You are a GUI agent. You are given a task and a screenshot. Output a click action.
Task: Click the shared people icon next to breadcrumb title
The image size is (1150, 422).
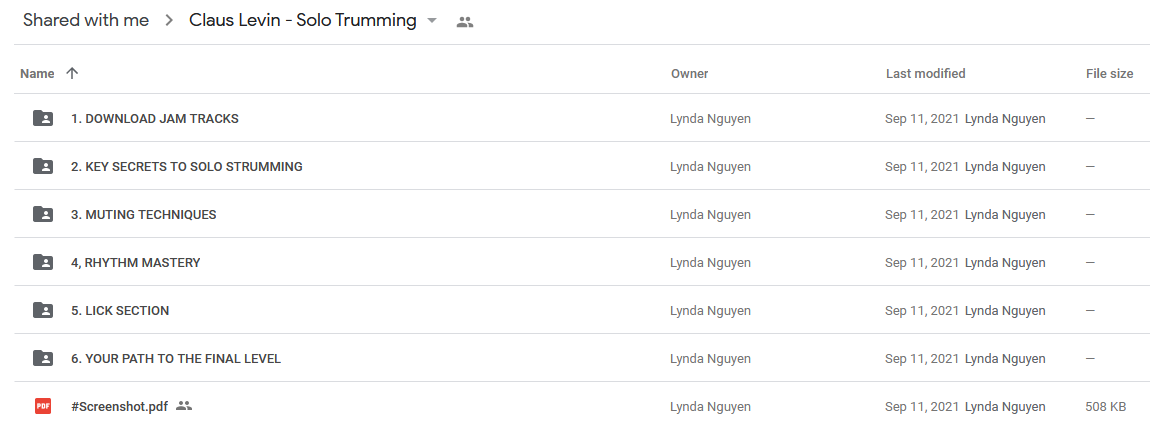click(x=465, y=21)
